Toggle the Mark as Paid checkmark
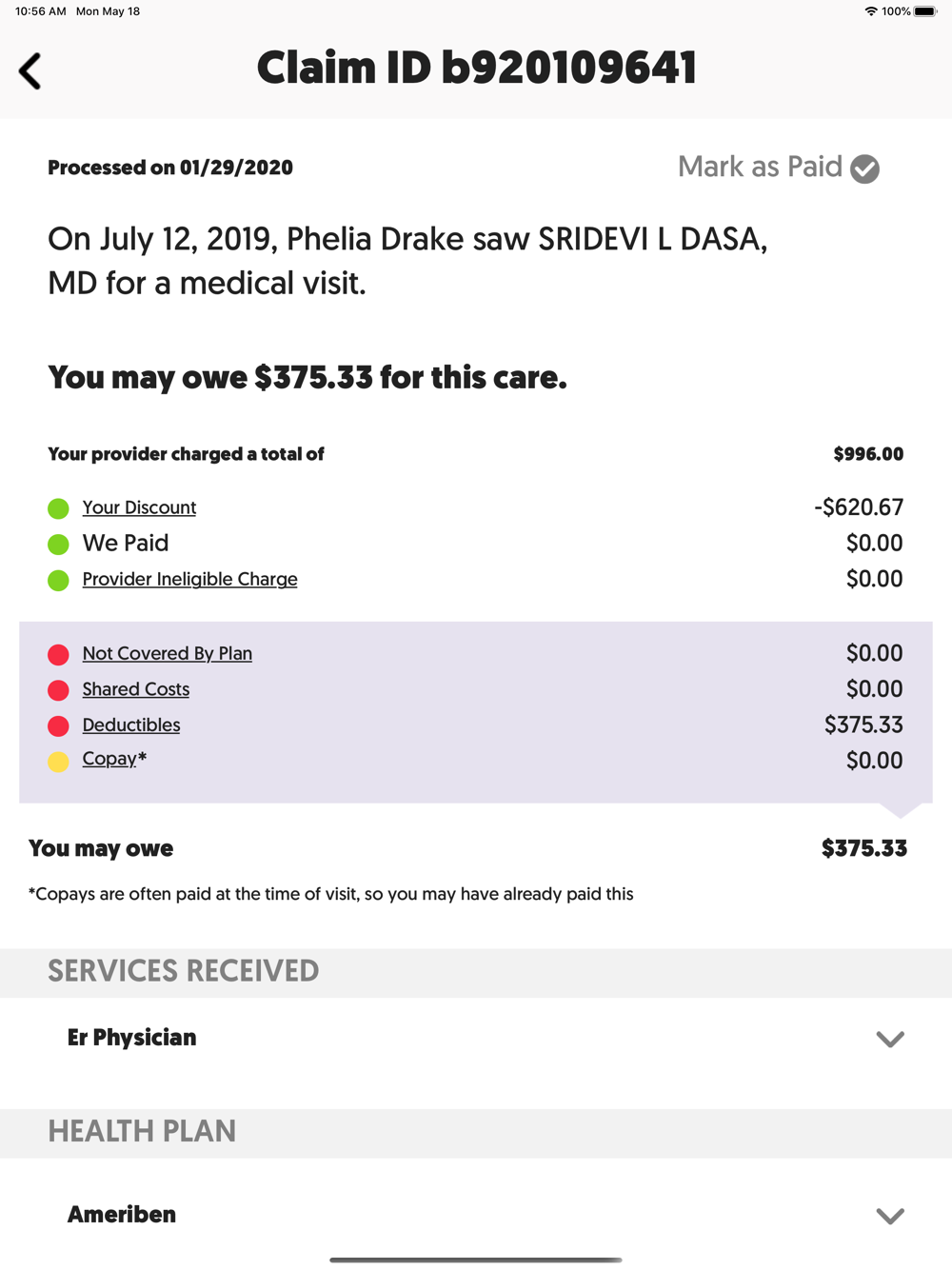This screenshot has height=1270, width=952. click(864, 169)
